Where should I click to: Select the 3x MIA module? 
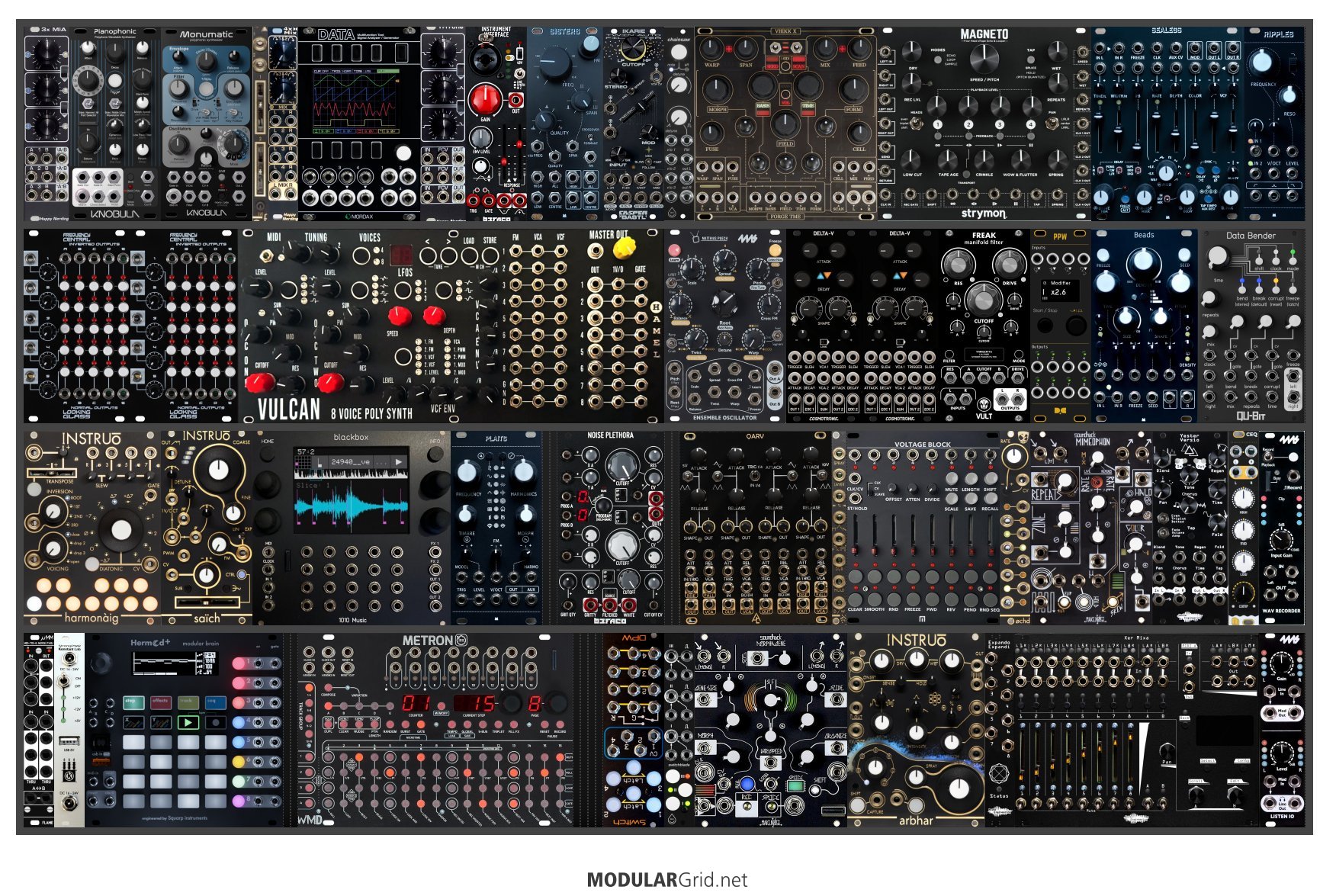click(x=47, y=124)
